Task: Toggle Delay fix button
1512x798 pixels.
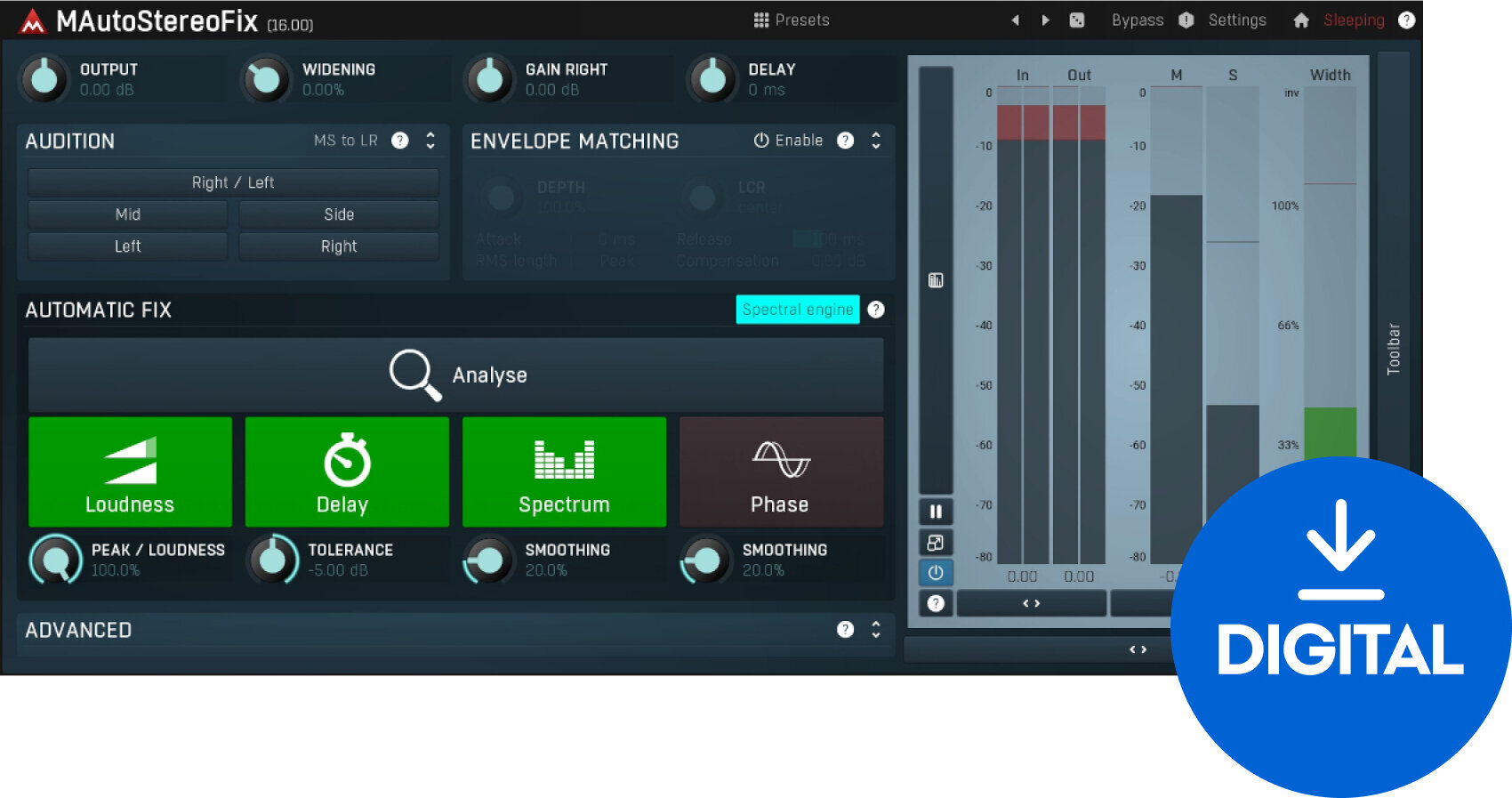Action: 347,472
